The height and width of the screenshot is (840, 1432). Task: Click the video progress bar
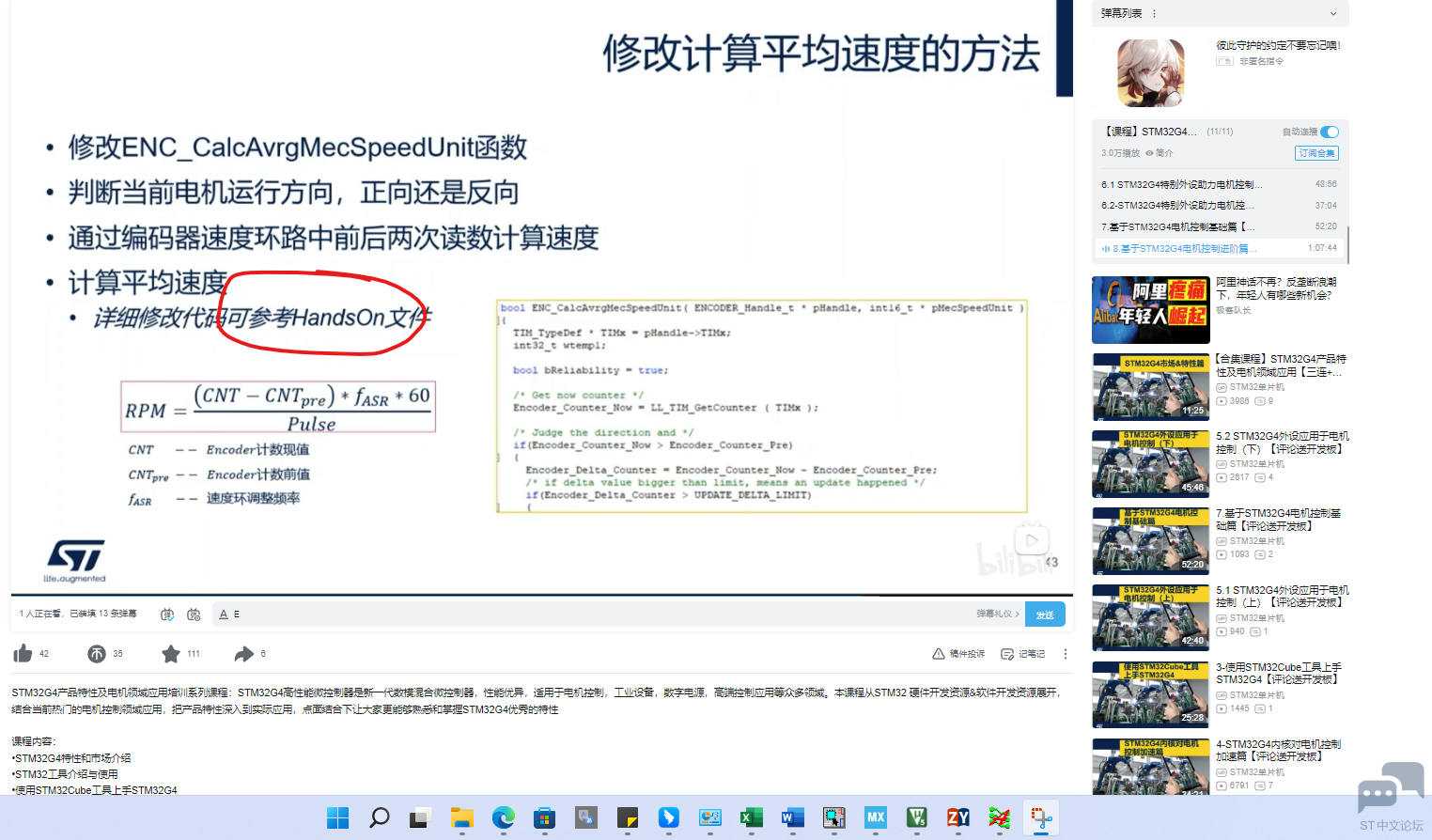(542, 595)
